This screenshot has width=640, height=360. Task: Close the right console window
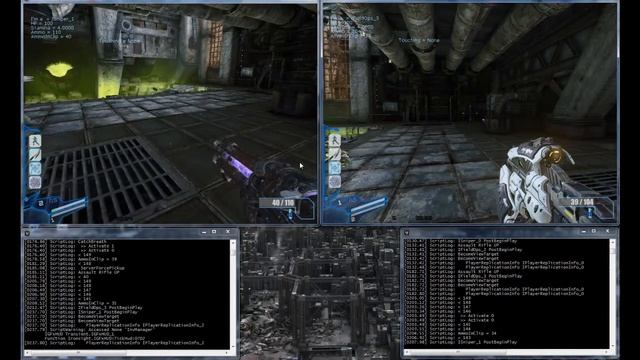click(x=607, y=231)
